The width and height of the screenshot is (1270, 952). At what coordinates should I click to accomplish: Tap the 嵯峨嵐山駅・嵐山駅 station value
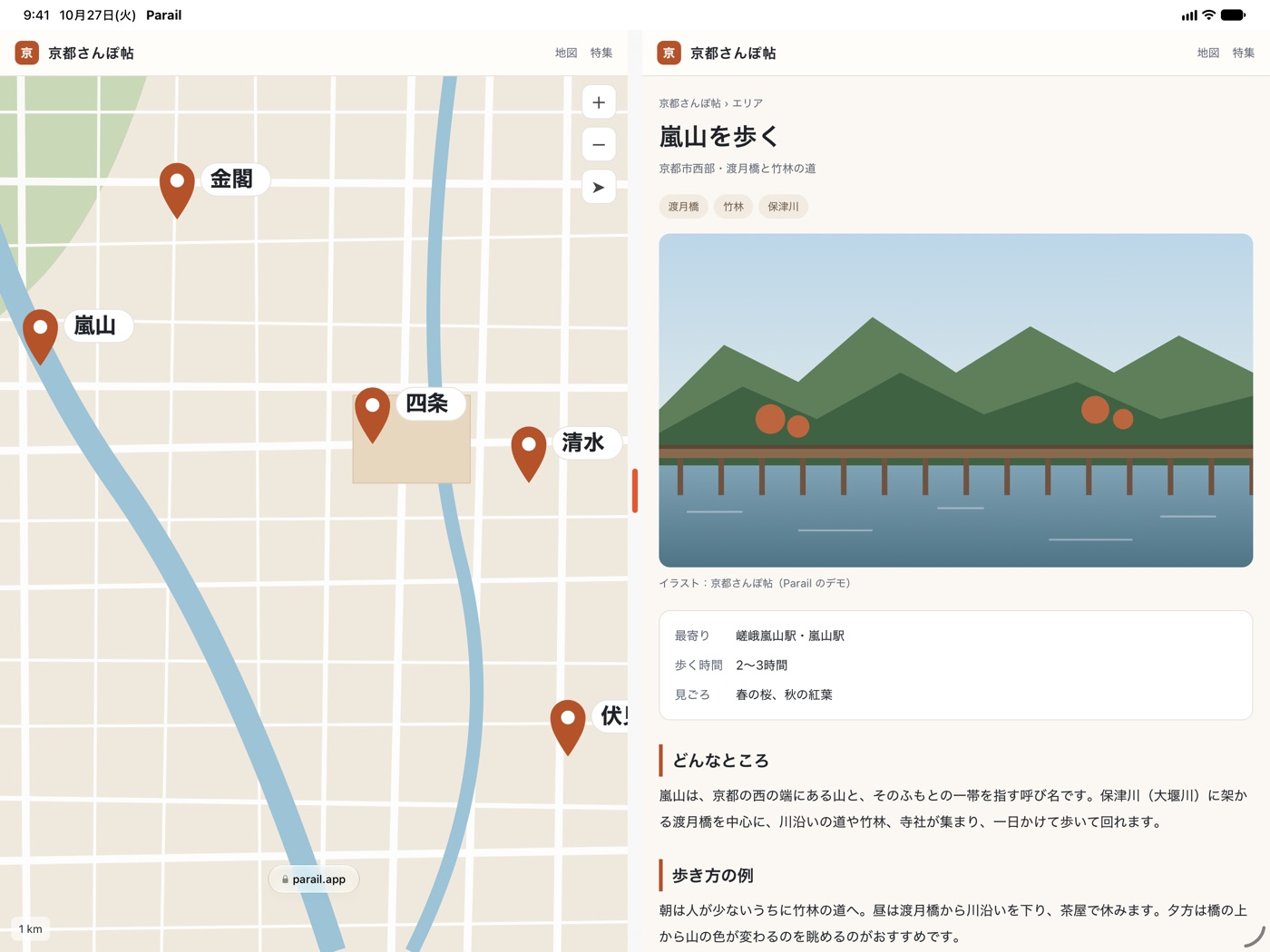tap(790, 636)
